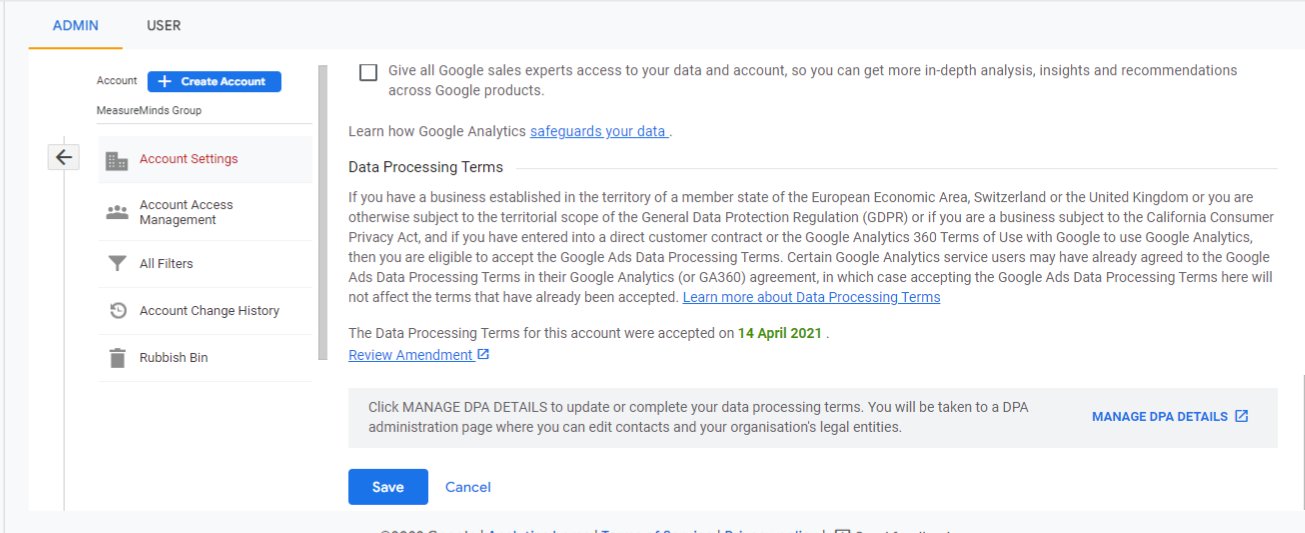Image resolution: width=1305 pixels, height=533 pixels.
Task: Open Learn more about Data Processing Terms
Action: pyautogui.click(x=811, y=297)
